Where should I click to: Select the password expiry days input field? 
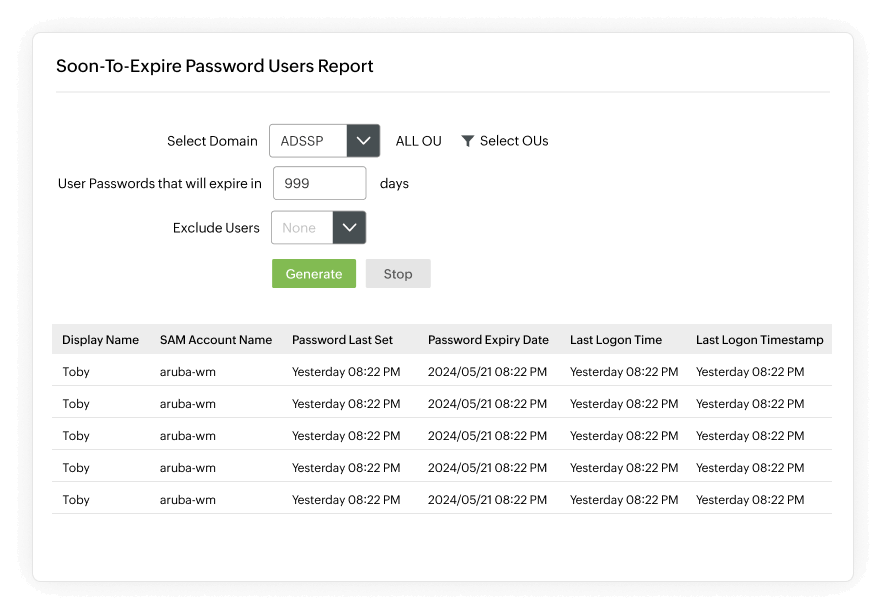point(319,183)
